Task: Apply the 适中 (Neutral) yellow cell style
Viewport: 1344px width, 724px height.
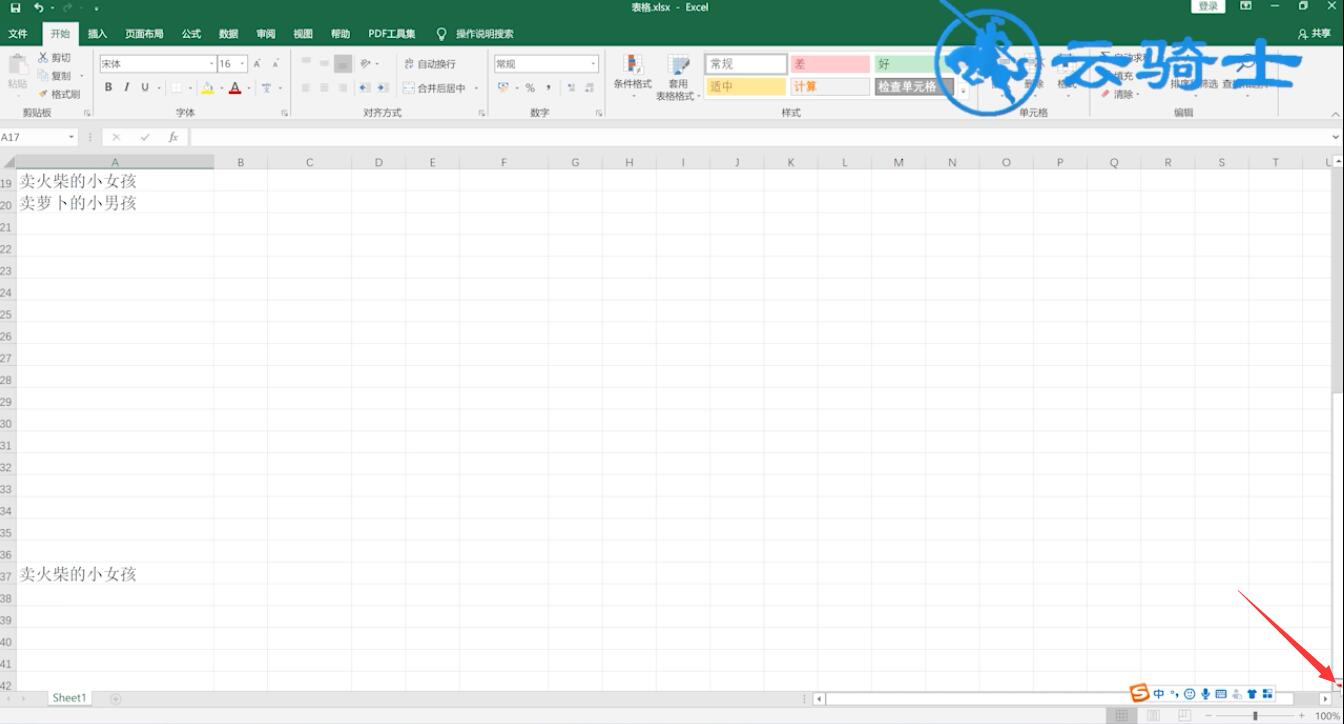Action: coord(746,87)
